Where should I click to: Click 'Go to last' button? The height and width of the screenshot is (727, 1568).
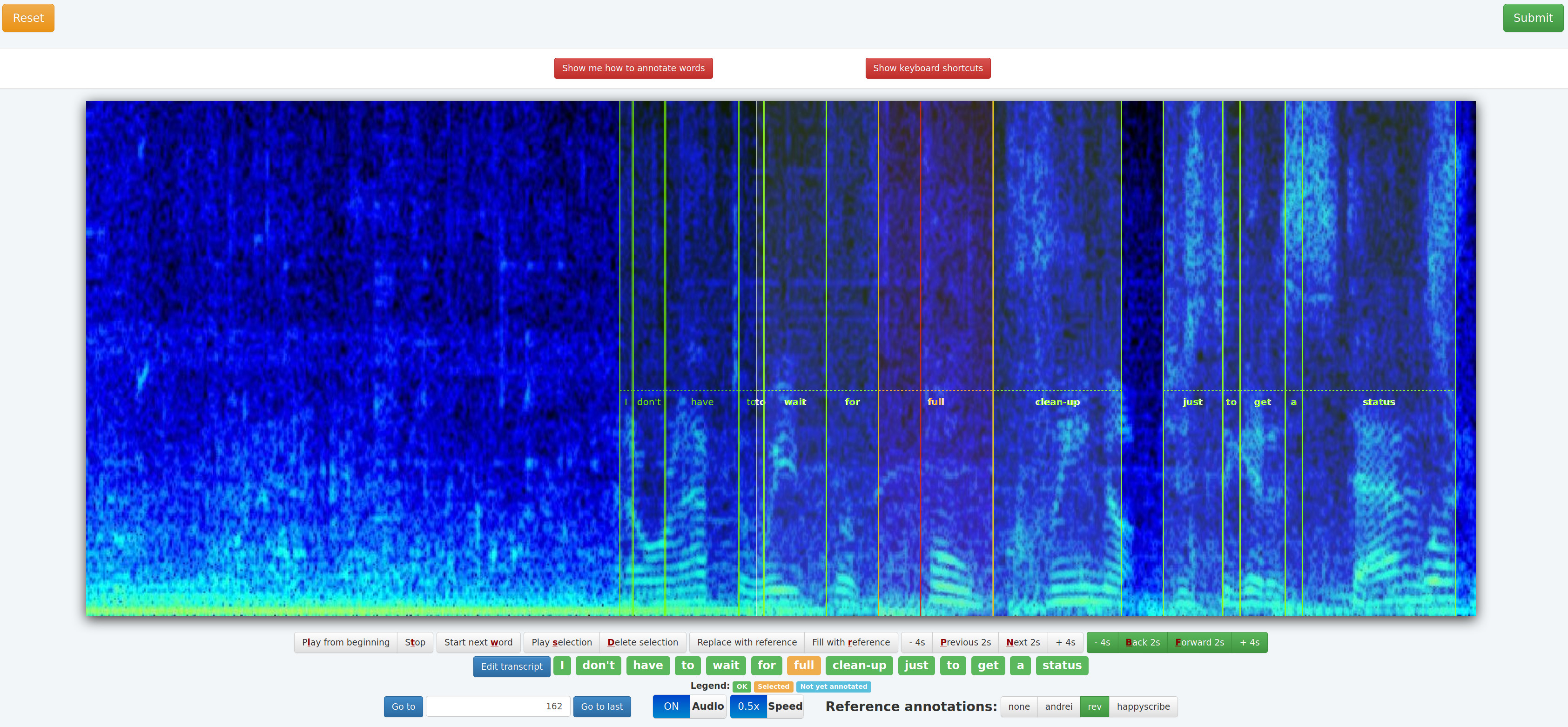coord(601,707)
